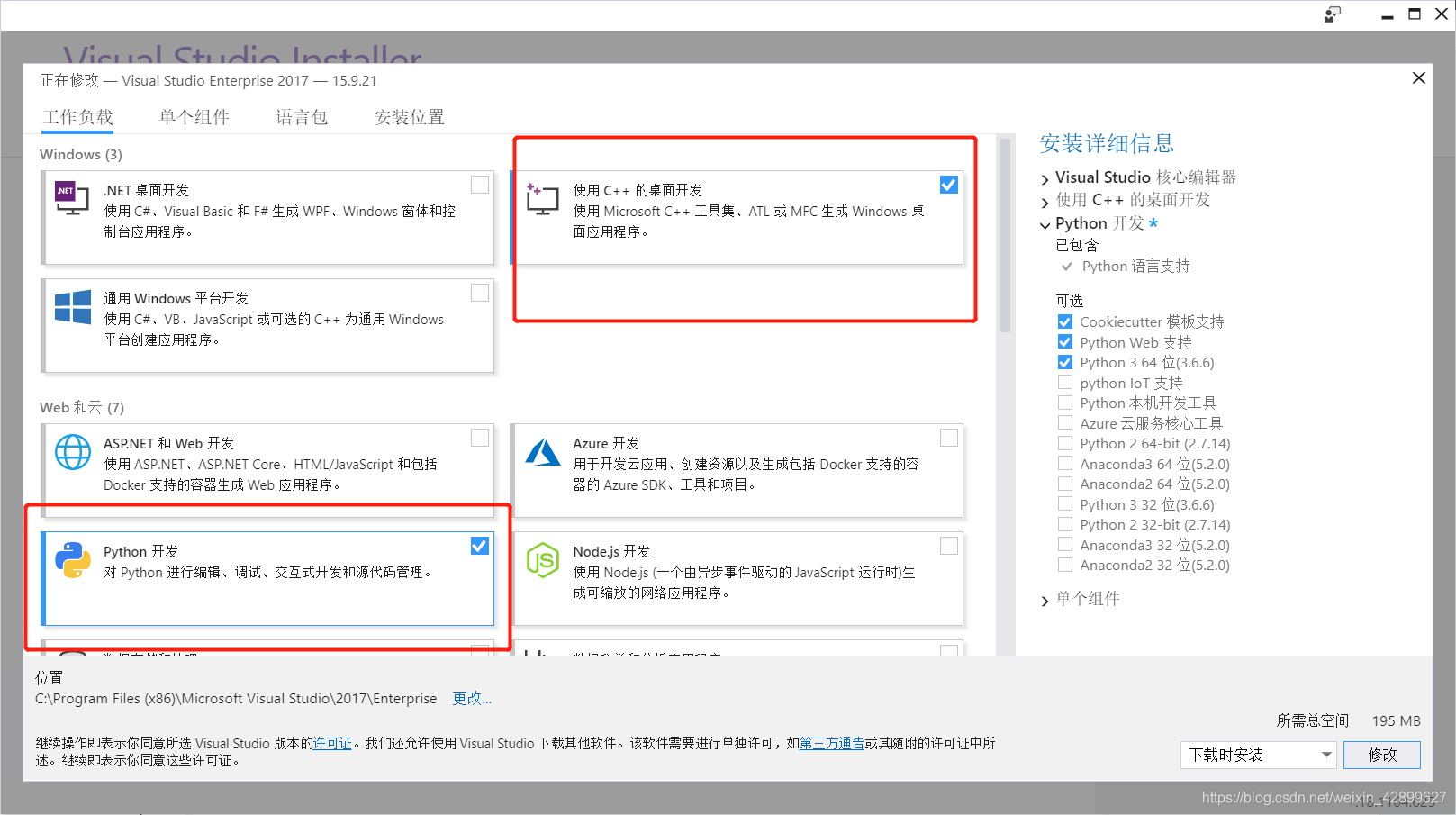Uncheck Cookiecutter 模板支持 option
The image size is (1456, 815).
pos(1065,321)
